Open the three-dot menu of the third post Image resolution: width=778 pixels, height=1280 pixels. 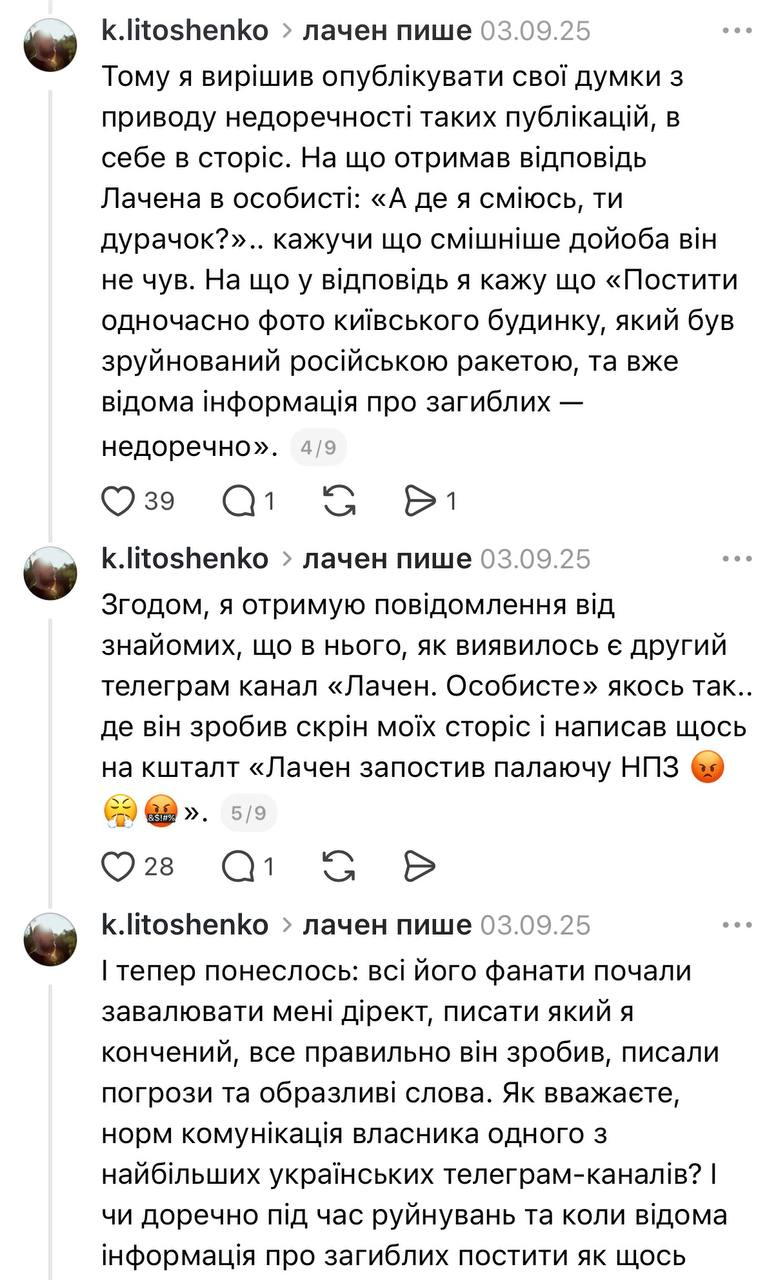(x=737, y=925)
